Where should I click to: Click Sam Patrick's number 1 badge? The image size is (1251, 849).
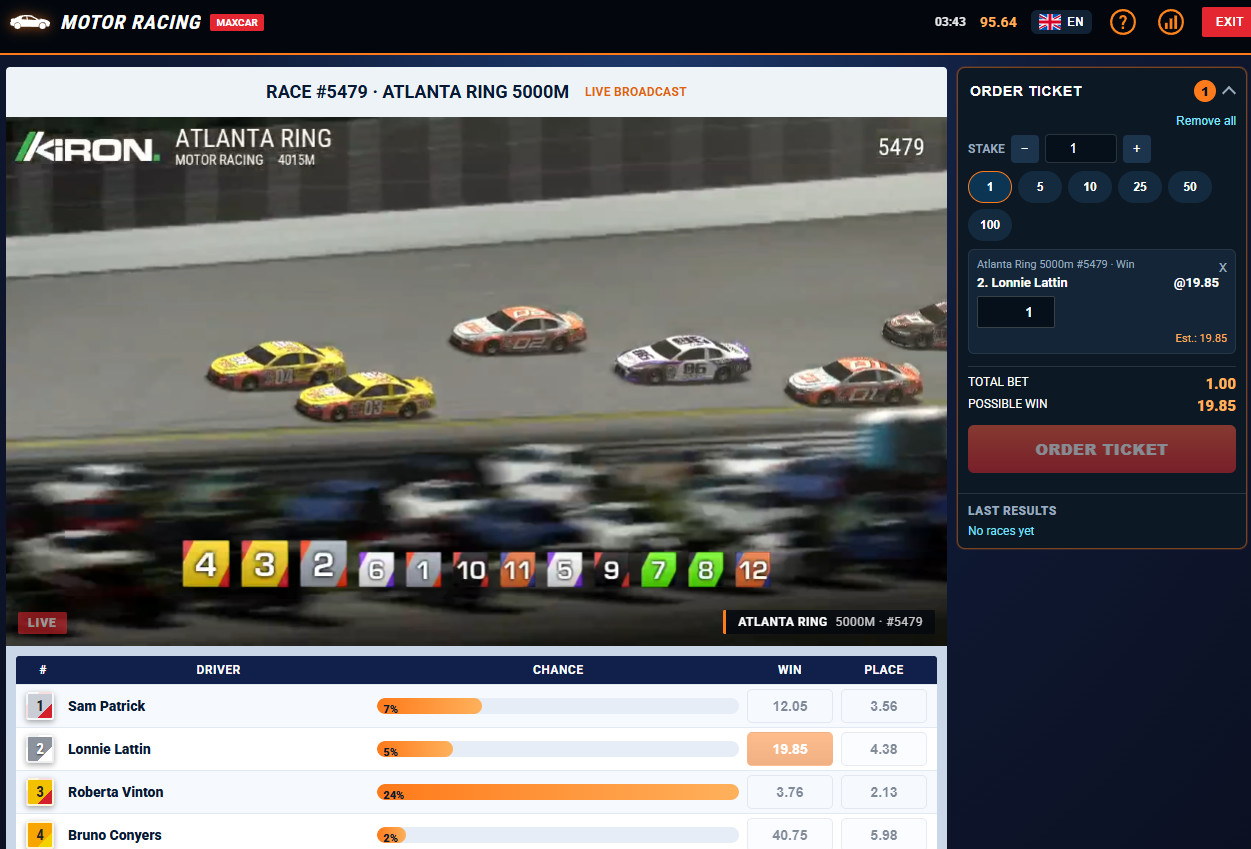point(40,706)
